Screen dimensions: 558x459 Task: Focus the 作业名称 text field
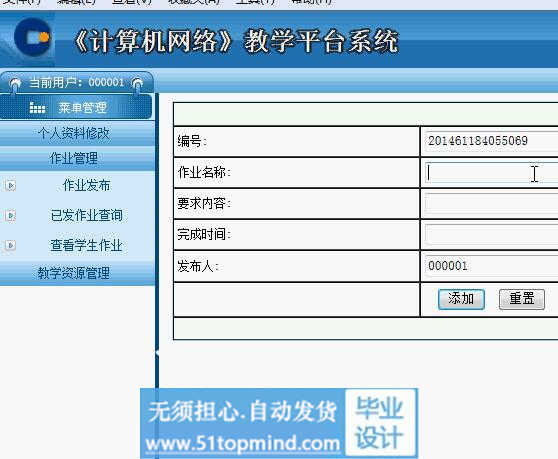point(491,173)
